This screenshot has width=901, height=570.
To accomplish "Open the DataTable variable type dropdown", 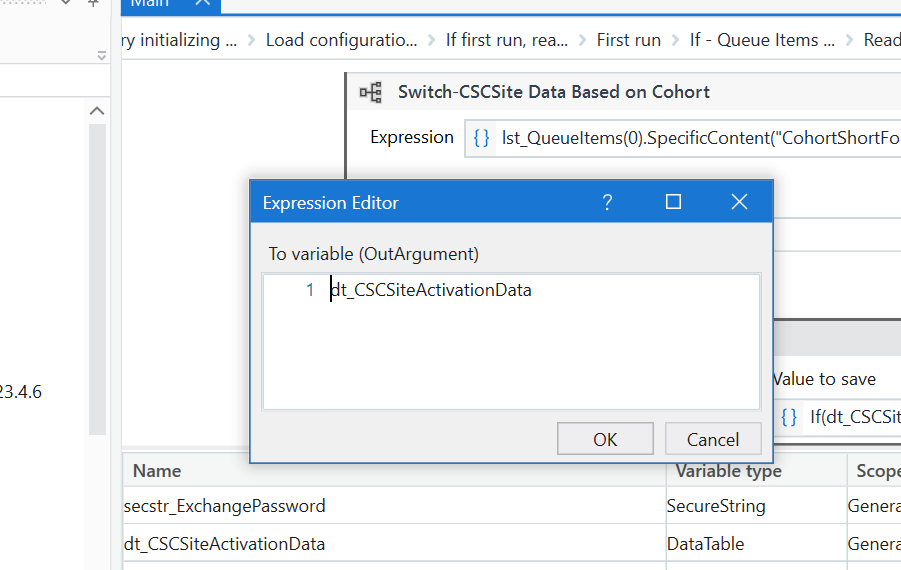I will coord(755,544).
